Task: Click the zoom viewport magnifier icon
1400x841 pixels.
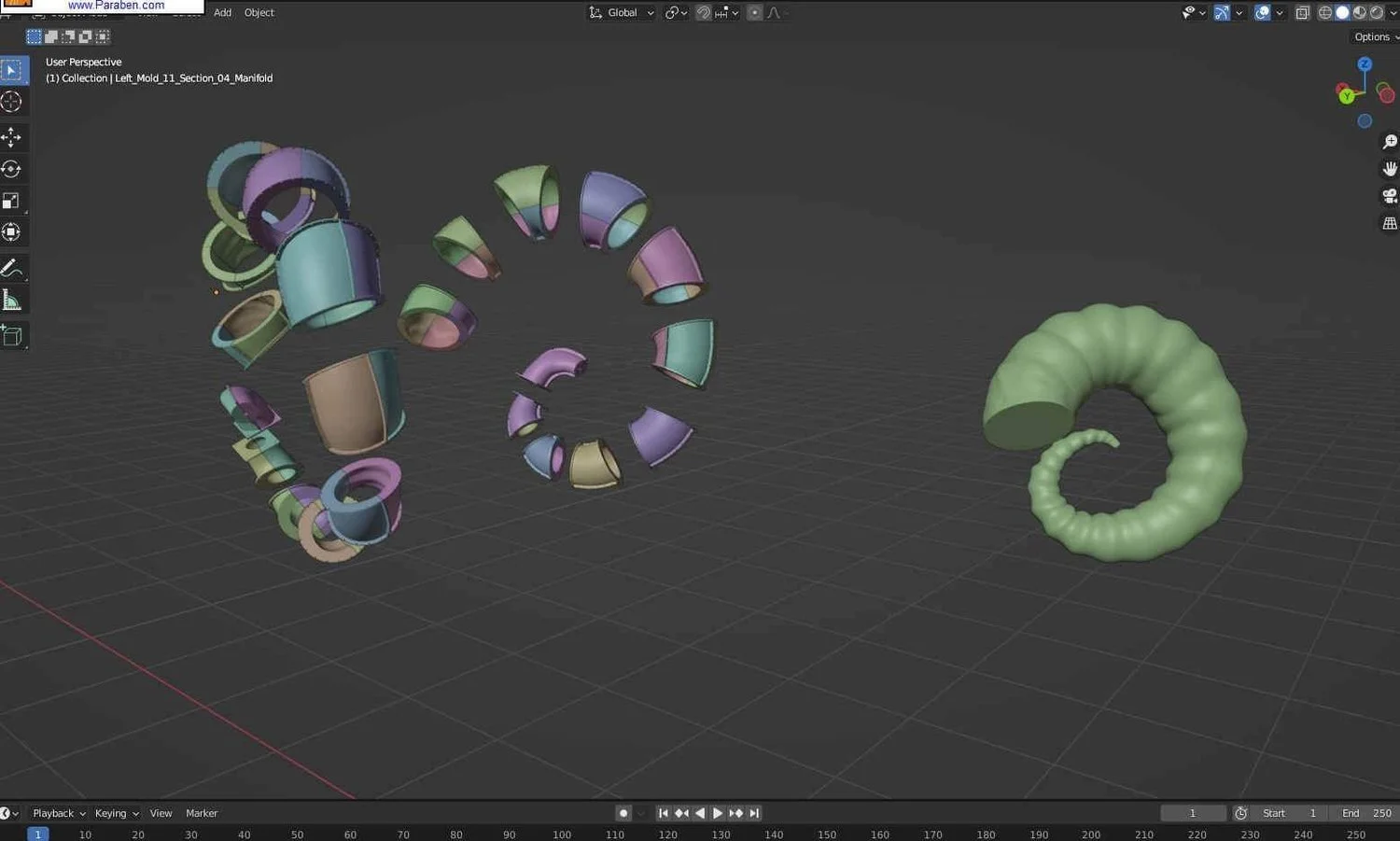Action: (x=1389, y=142)
